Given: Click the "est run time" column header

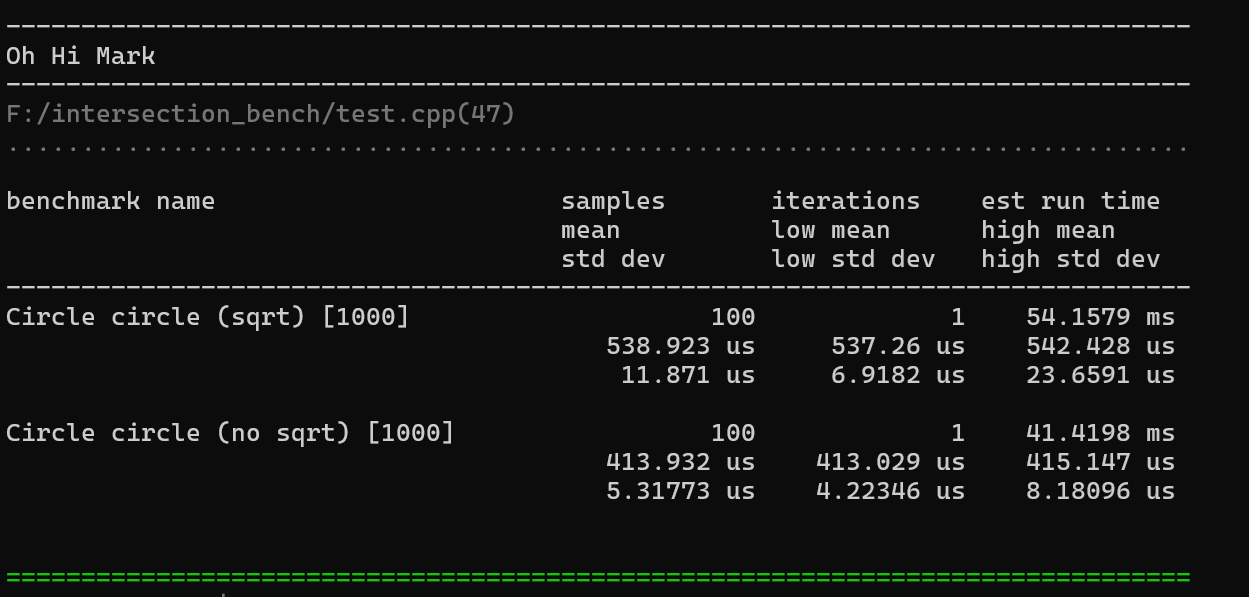Looking at the screenshot, I should coord(1070,201).
